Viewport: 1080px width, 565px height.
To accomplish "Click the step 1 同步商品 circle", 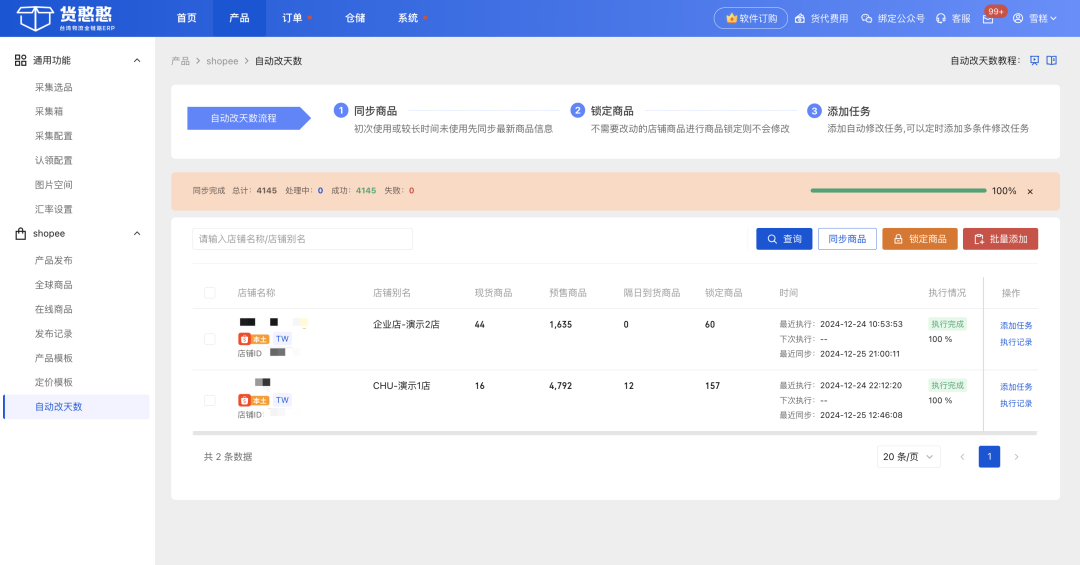I will click(x=341, y=111).
